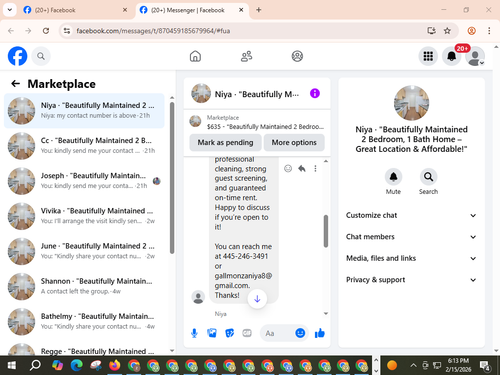Switch to the first Facebook browser tab
The width and height of the screenshot is (500, 375).
(74, 10)
